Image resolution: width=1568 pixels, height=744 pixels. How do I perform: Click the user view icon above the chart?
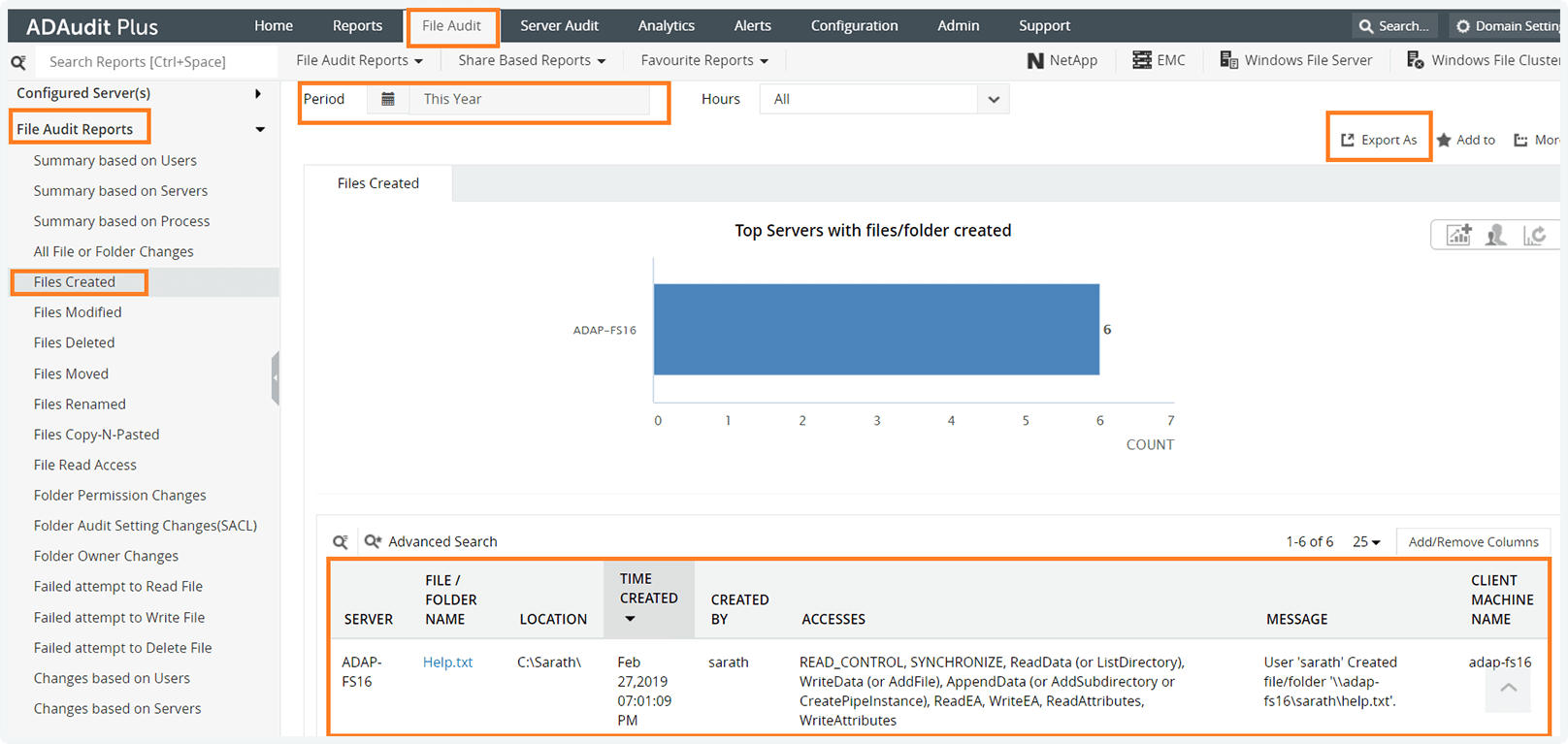[x=1496, y=235]
